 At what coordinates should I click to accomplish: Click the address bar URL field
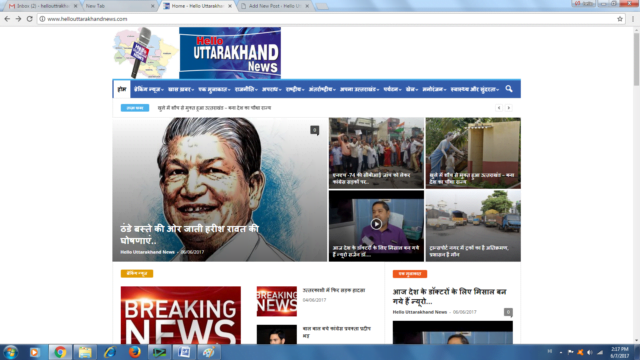click(331, 19)
